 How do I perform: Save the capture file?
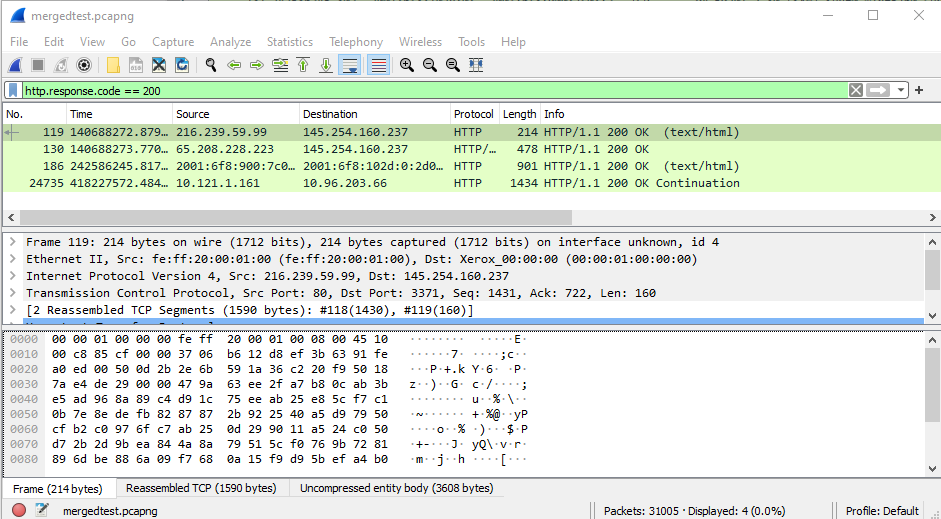(136, 65)
